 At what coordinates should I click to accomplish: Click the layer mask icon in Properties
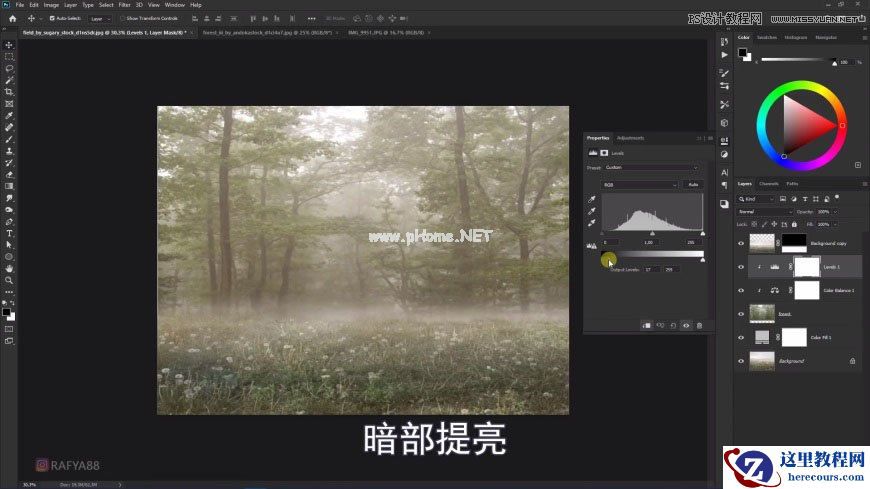[604, 153]
